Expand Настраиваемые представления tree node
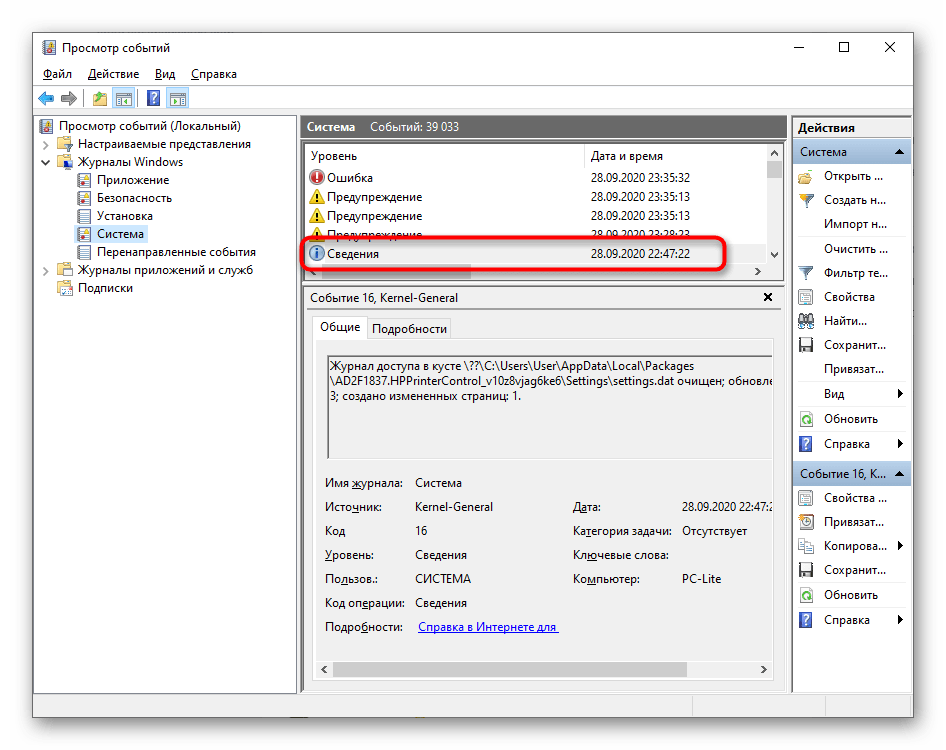The height and width of the screenshot is (750, 946). tap(46, 144)
